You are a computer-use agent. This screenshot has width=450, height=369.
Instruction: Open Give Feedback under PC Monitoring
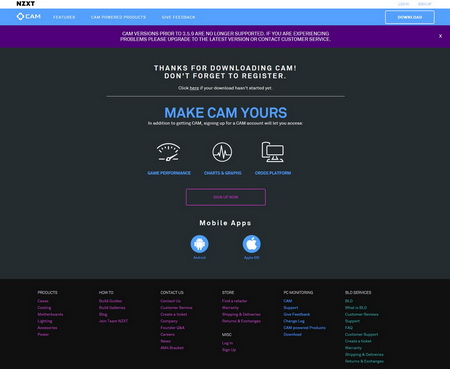(x=297, y=314)
